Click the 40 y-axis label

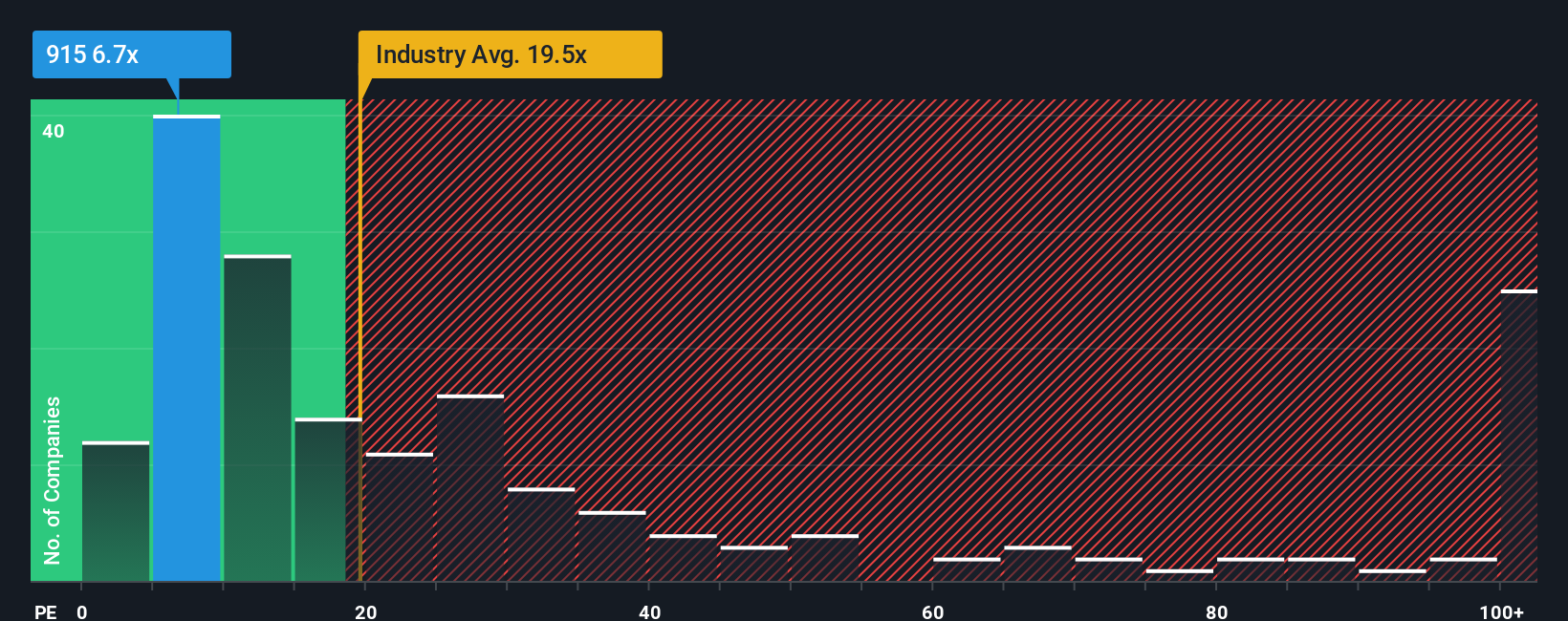coord(54,132)
